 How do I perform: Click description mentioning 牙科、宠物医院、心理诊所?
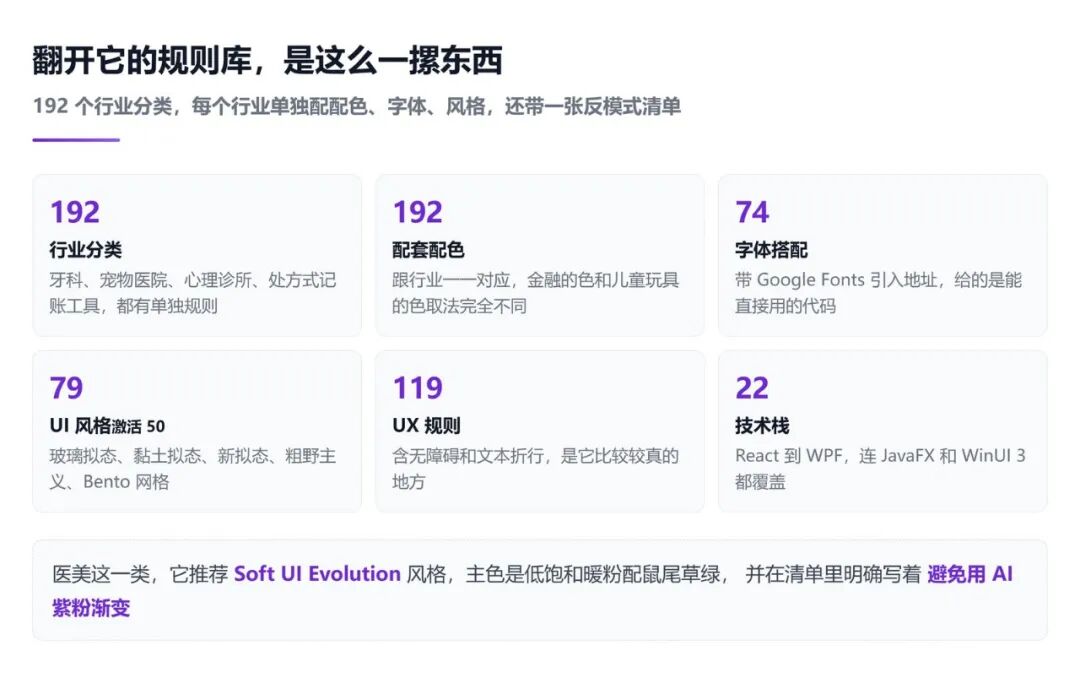coord(193,293)
